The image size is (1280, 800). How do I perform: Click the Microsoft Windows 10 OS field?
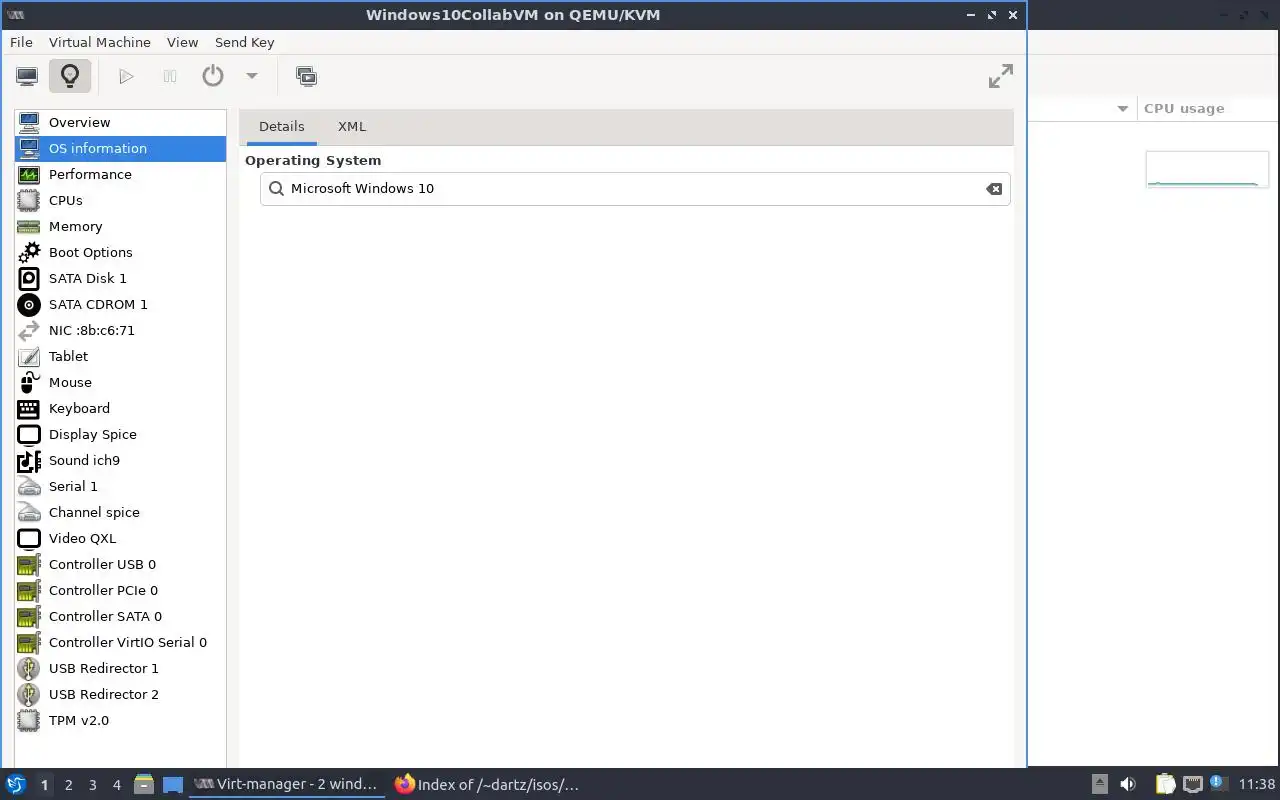coord(635,189)
